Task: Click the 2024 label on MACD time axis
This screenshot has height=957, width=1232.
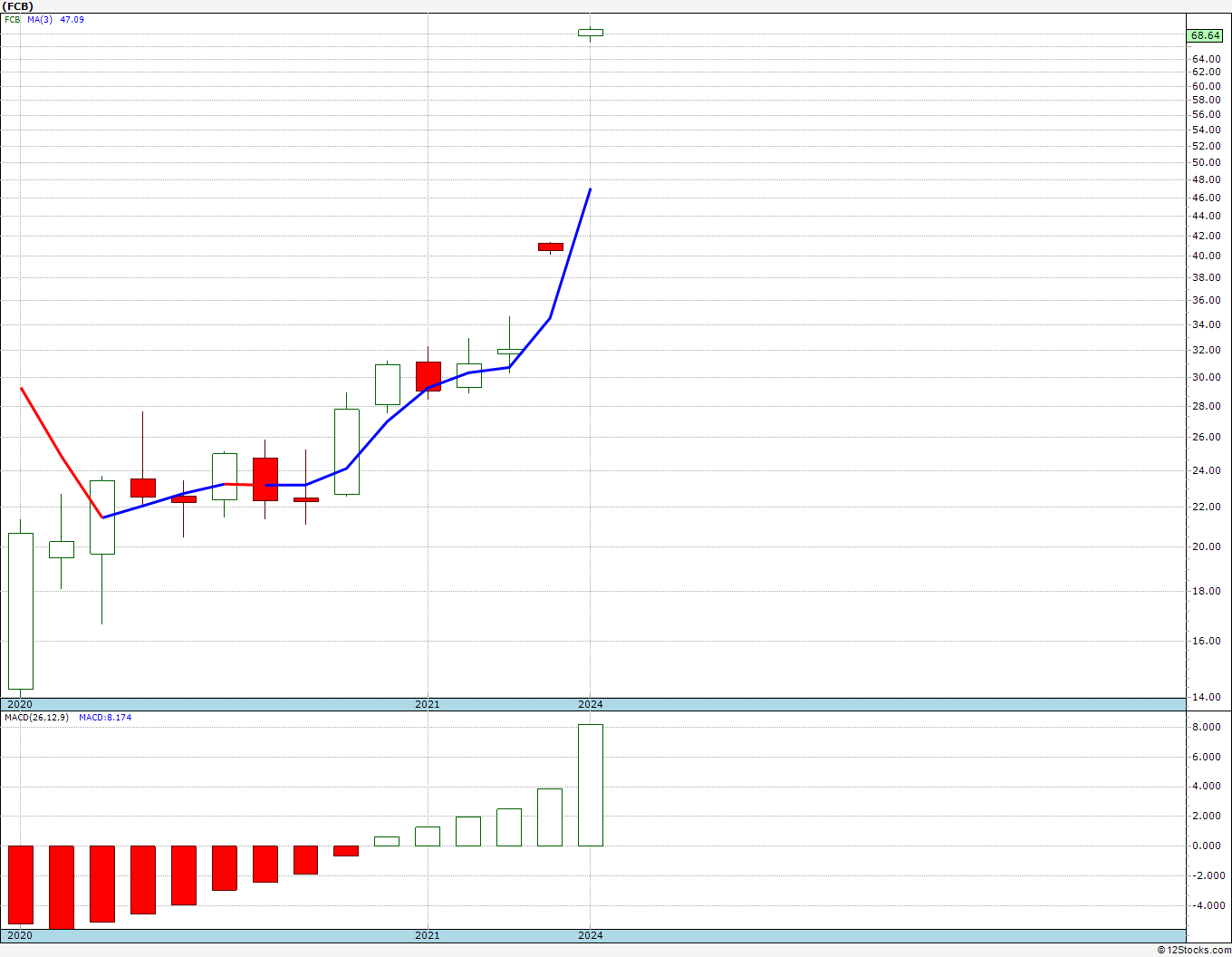Action: click(591, 935)
